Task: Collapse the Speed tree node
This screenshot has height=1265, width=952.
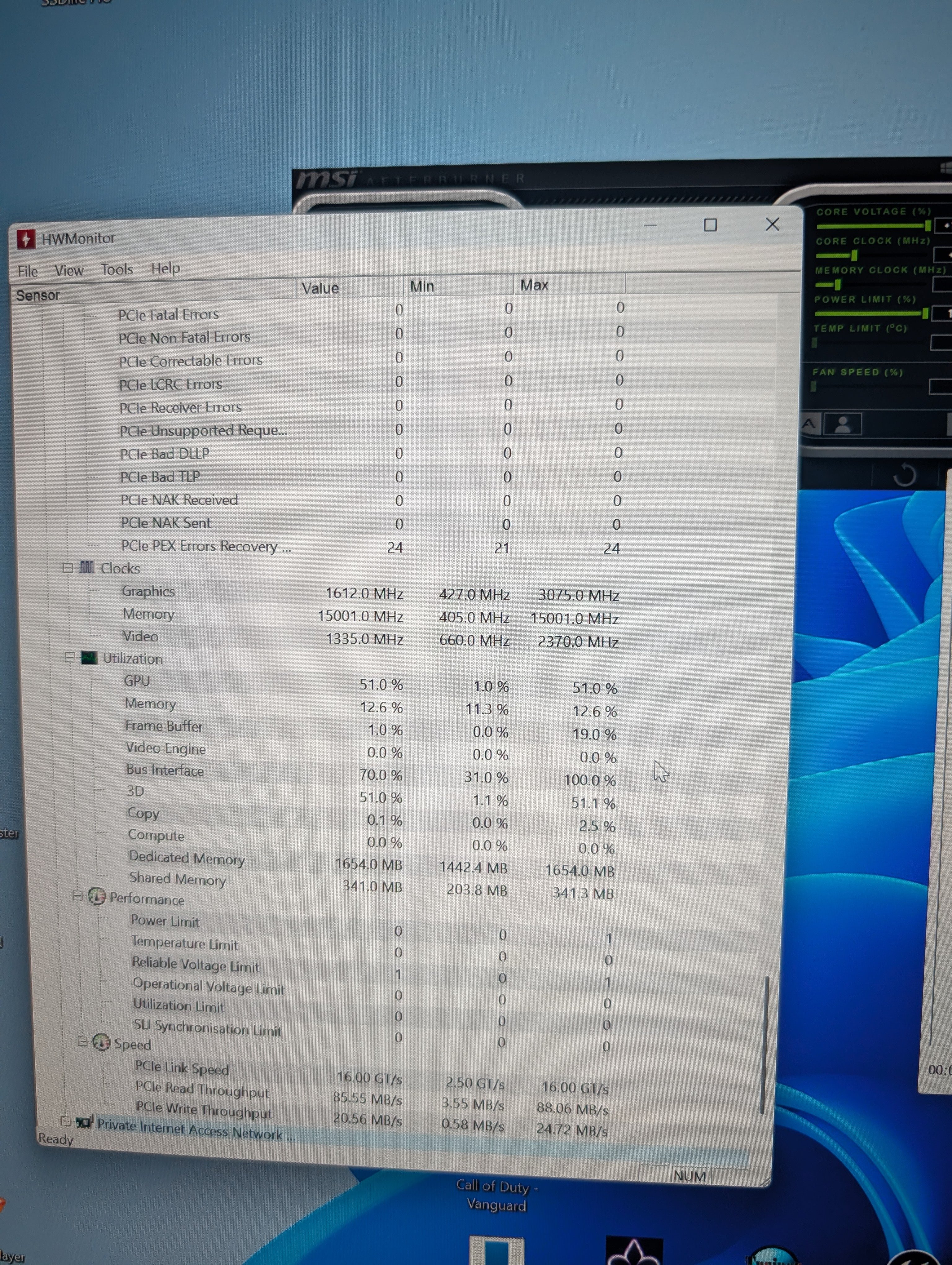Action: point(82,1041)
